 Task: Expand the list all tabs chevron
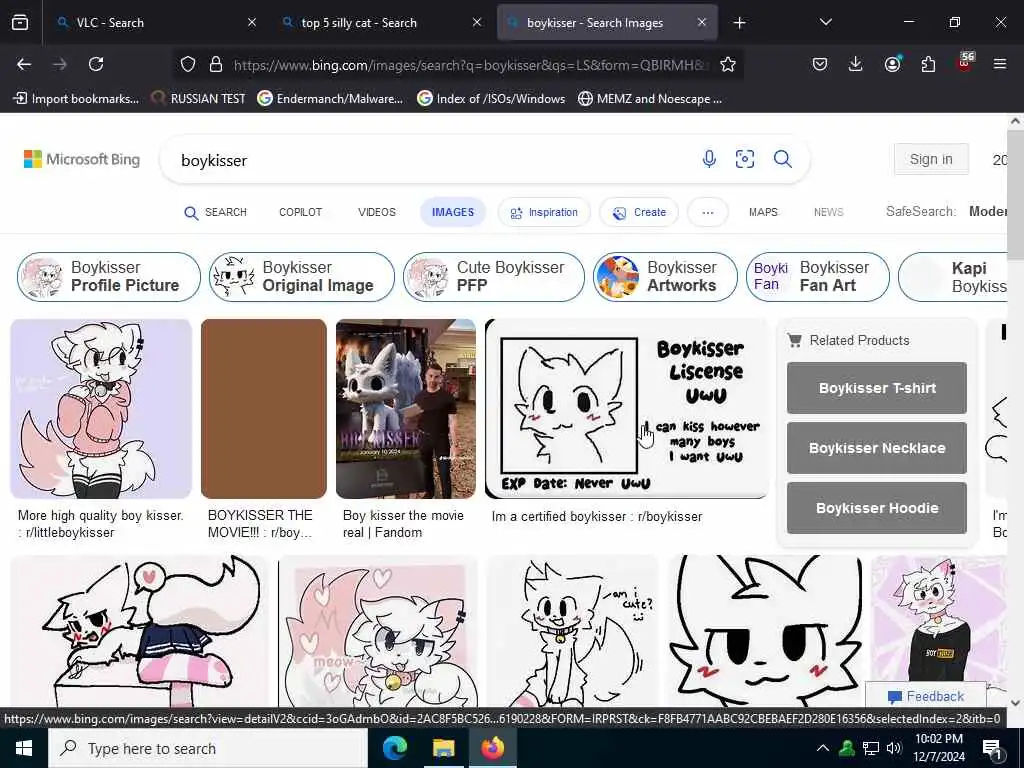[825, 22]
